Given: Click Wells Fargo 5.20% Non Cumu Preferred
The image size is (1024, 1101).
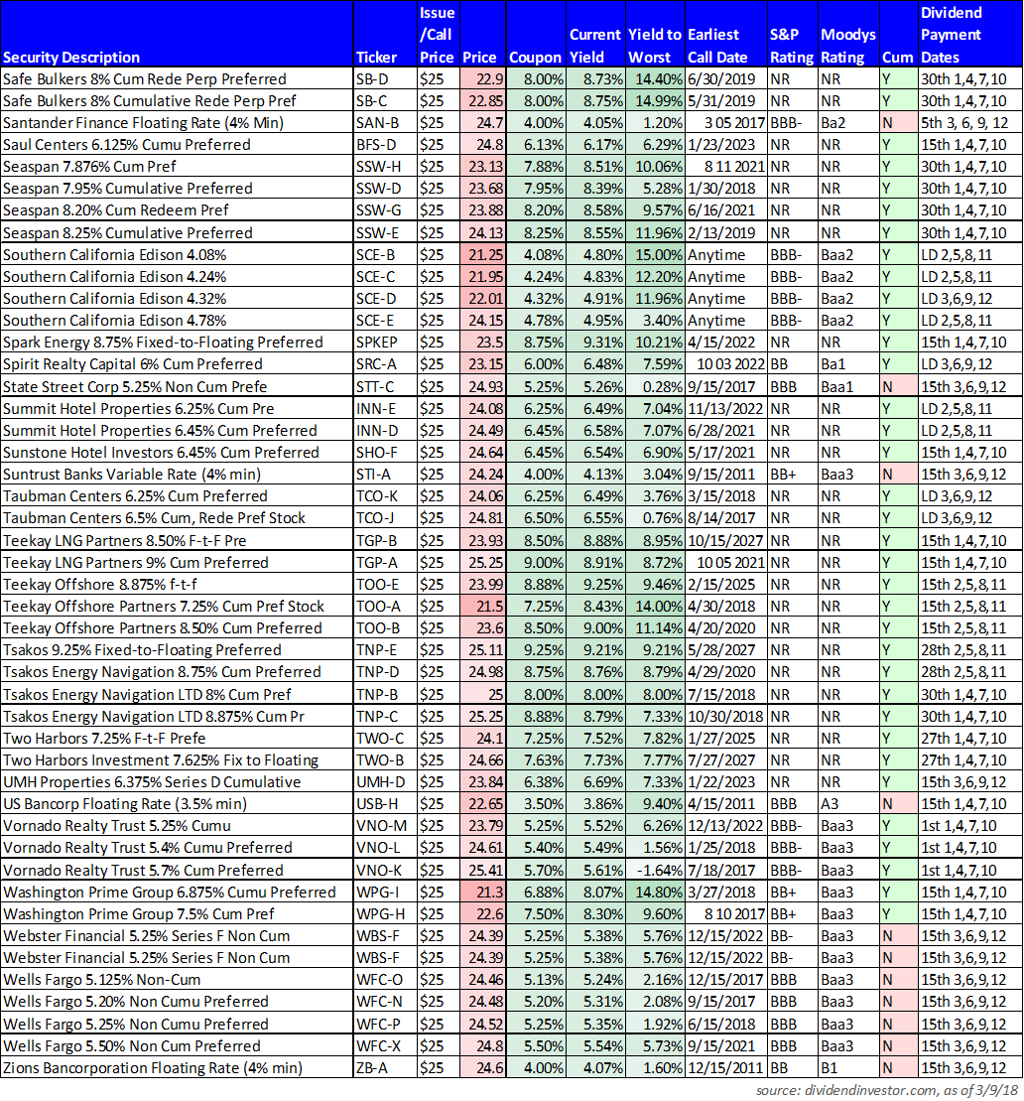Looking at the screenshot, I should coord(136,1001).
